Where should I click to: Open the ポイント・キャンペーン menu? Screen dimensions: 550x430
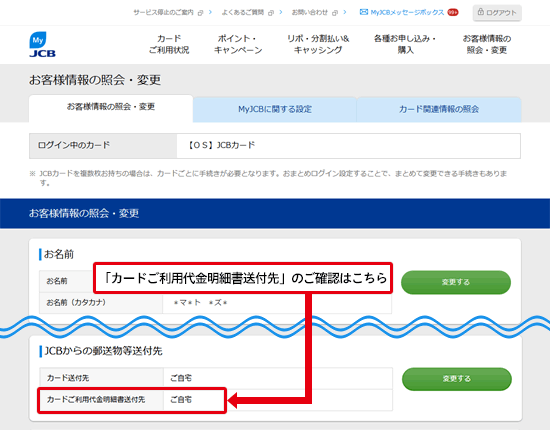(238, 44)
